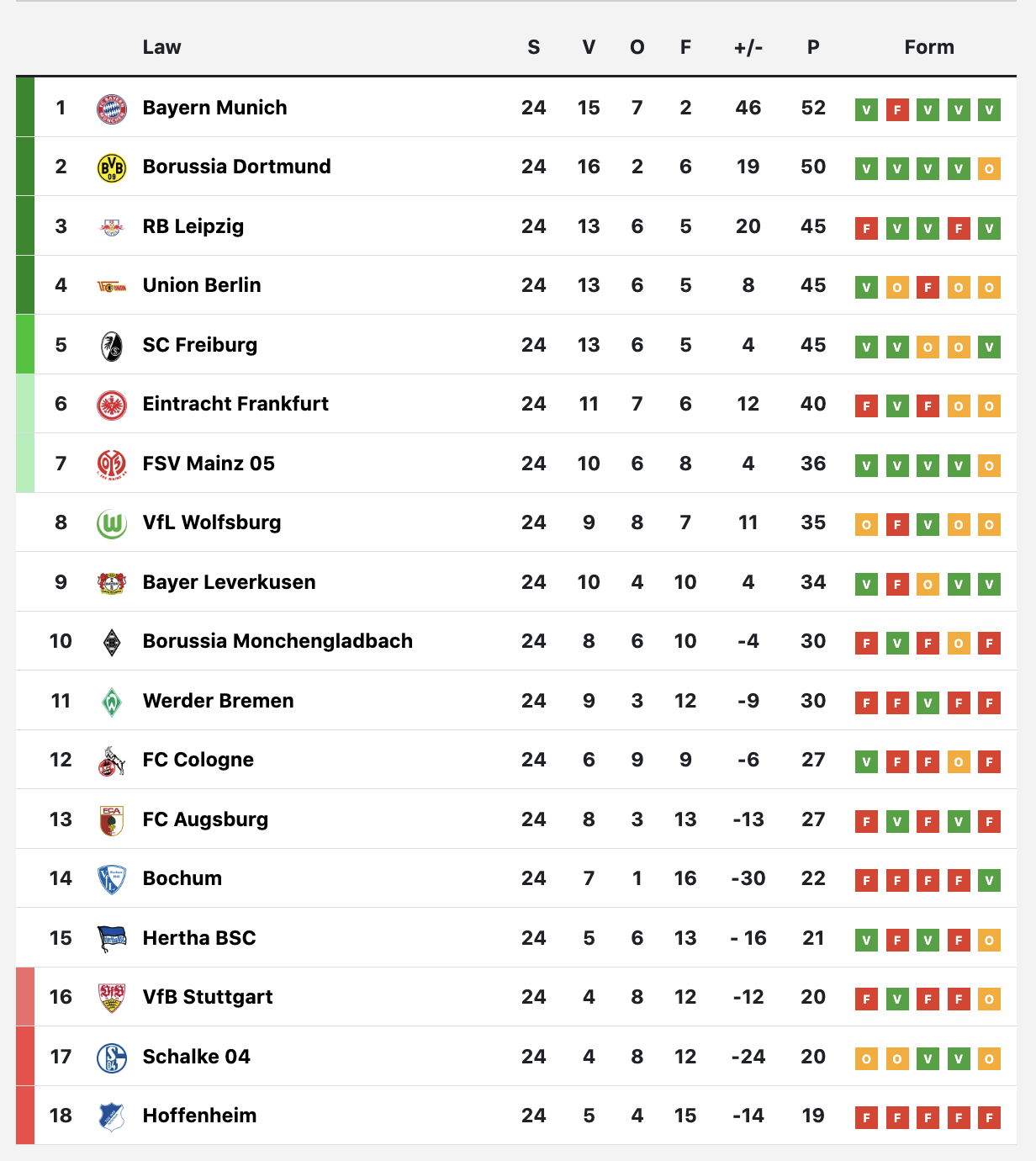Open the Union Berlin team link
The image size is (1036, 1161).
click(x=202, y=285)
